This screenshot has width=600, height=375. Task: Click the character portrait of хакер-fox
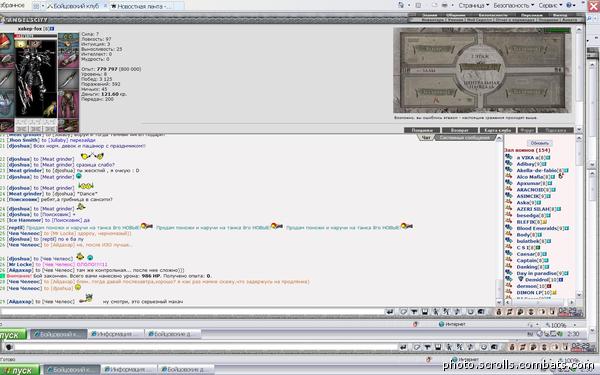click(x=36, y=78)
